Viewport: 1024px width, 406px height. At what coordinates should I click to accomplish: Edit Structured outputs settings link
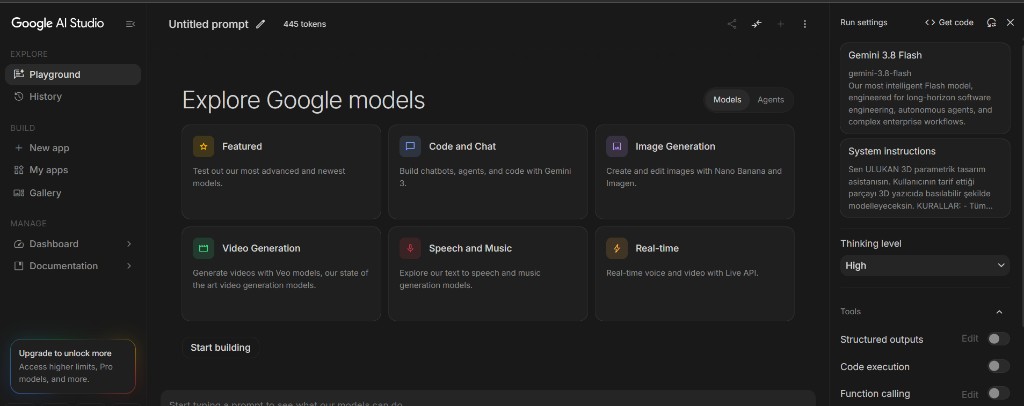970,339
